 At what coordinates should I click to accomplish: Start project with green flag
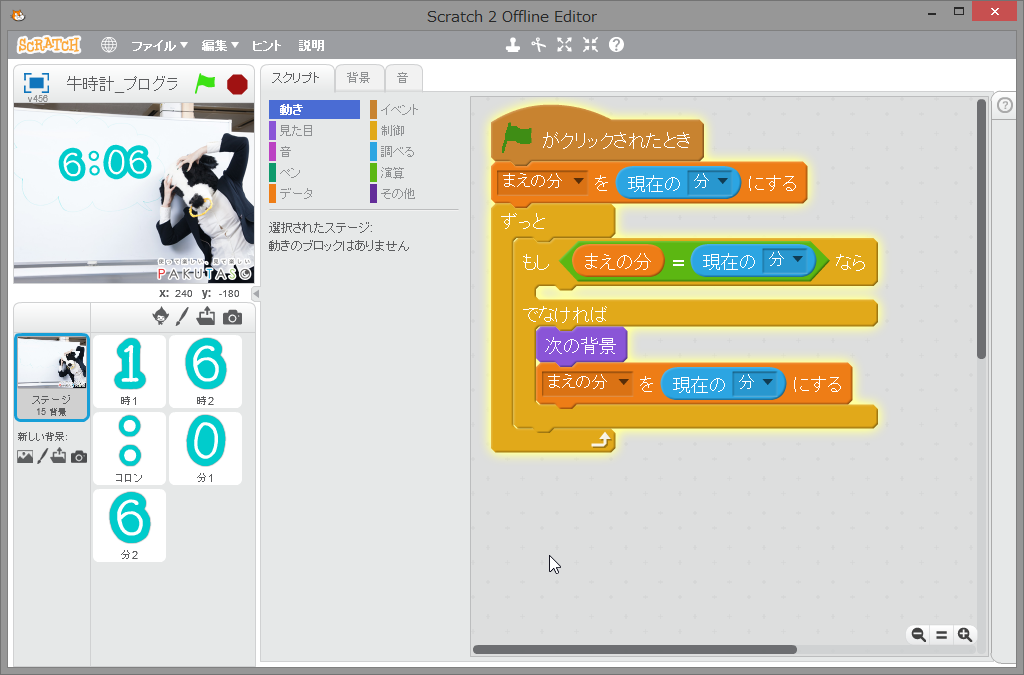(205, 84)
